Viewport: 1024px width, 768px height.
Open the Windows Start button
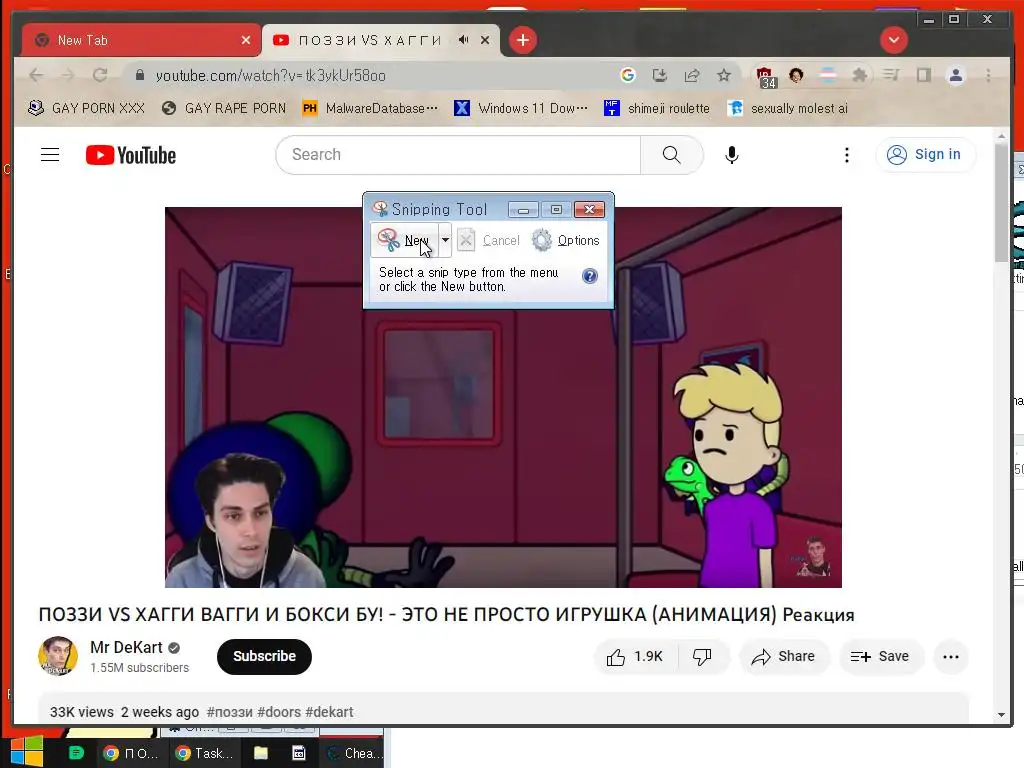27,752
